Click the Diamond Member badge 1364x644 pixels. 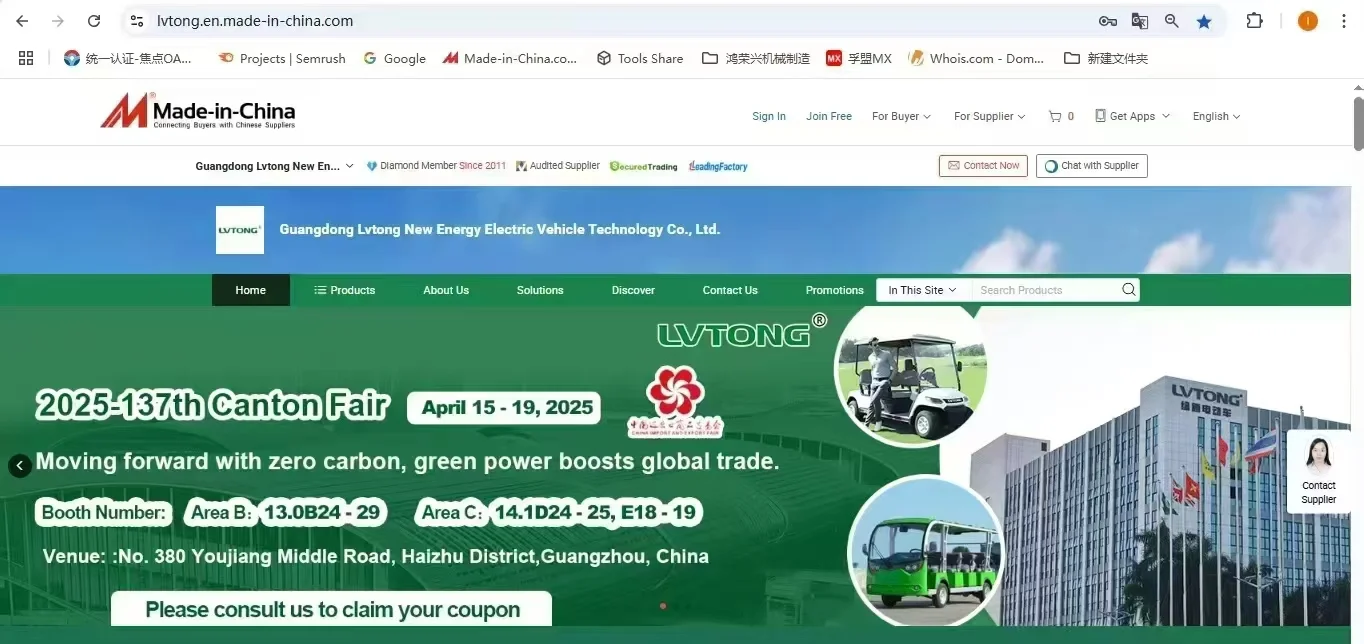pos(436,166)
